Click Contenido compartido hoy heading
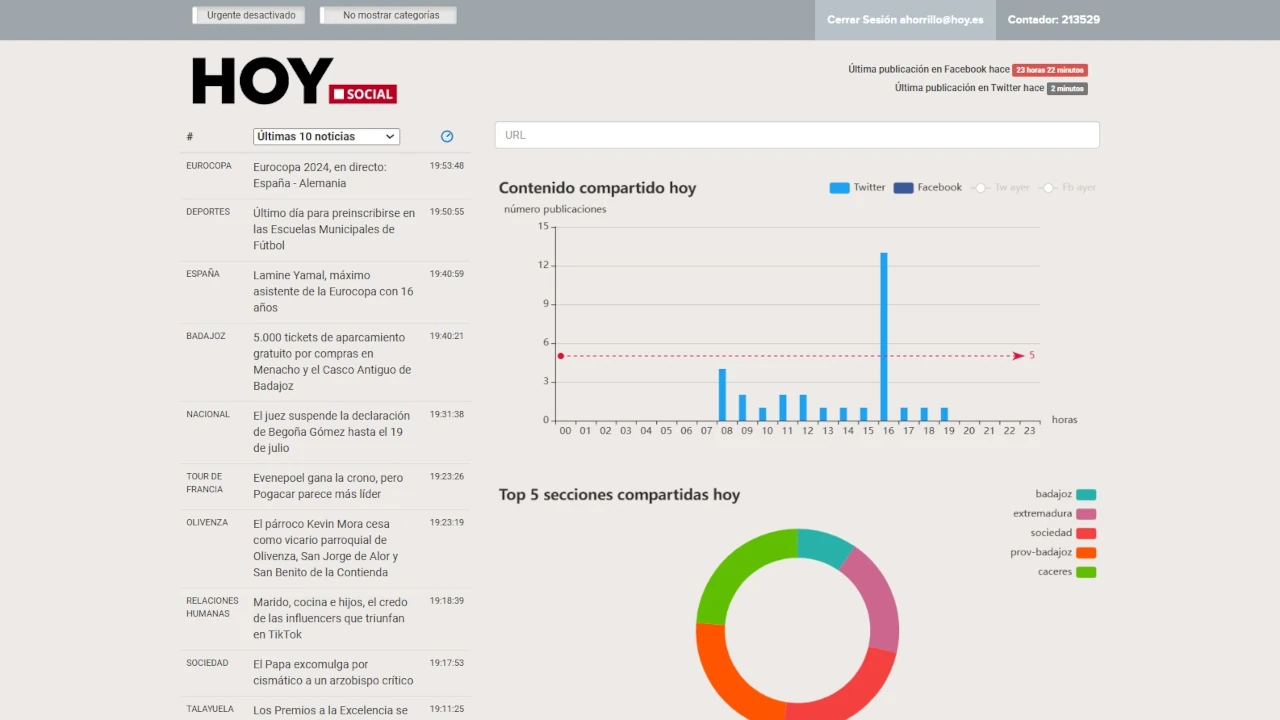 point(597,188)
